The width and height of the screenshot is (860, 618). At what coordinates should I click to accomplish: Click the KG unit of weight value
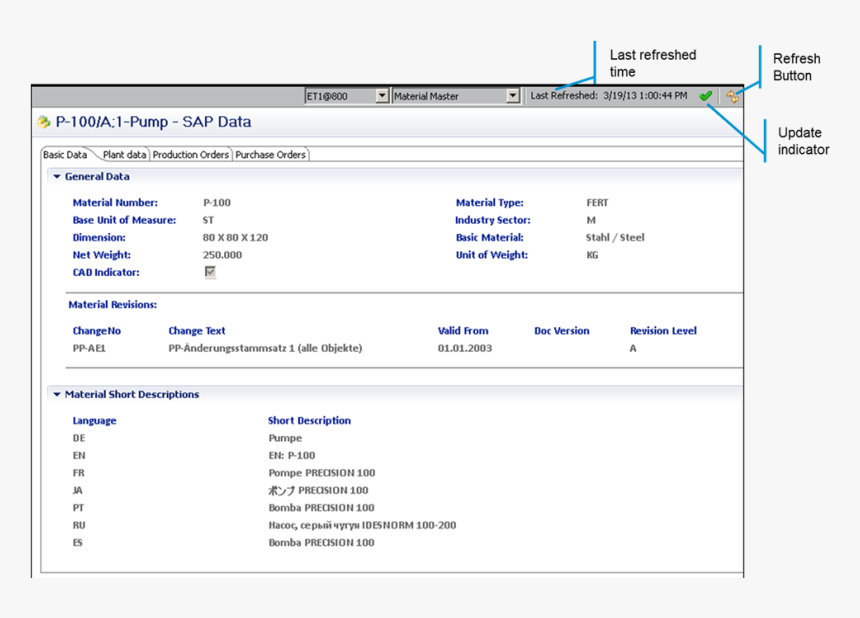coord(592,255)
